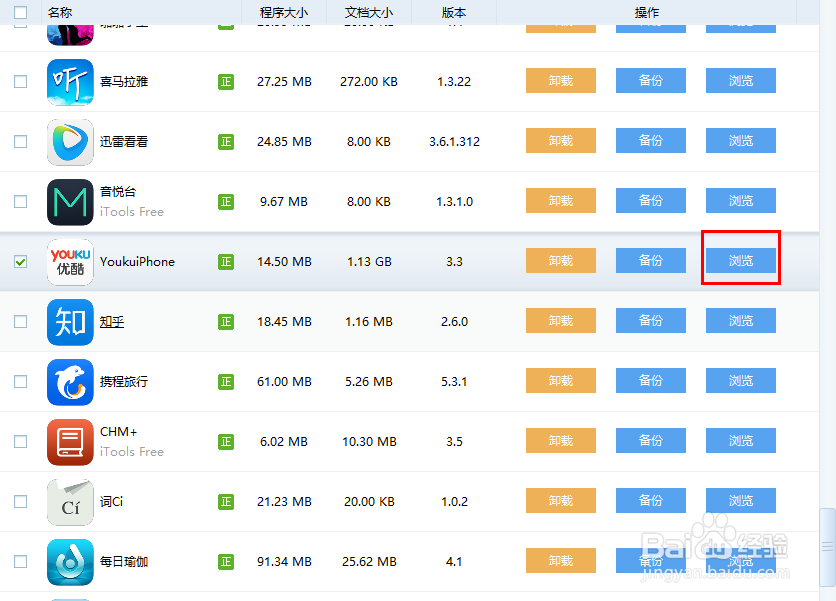Back up CHM+ with 备份 button

pos(651,440)
